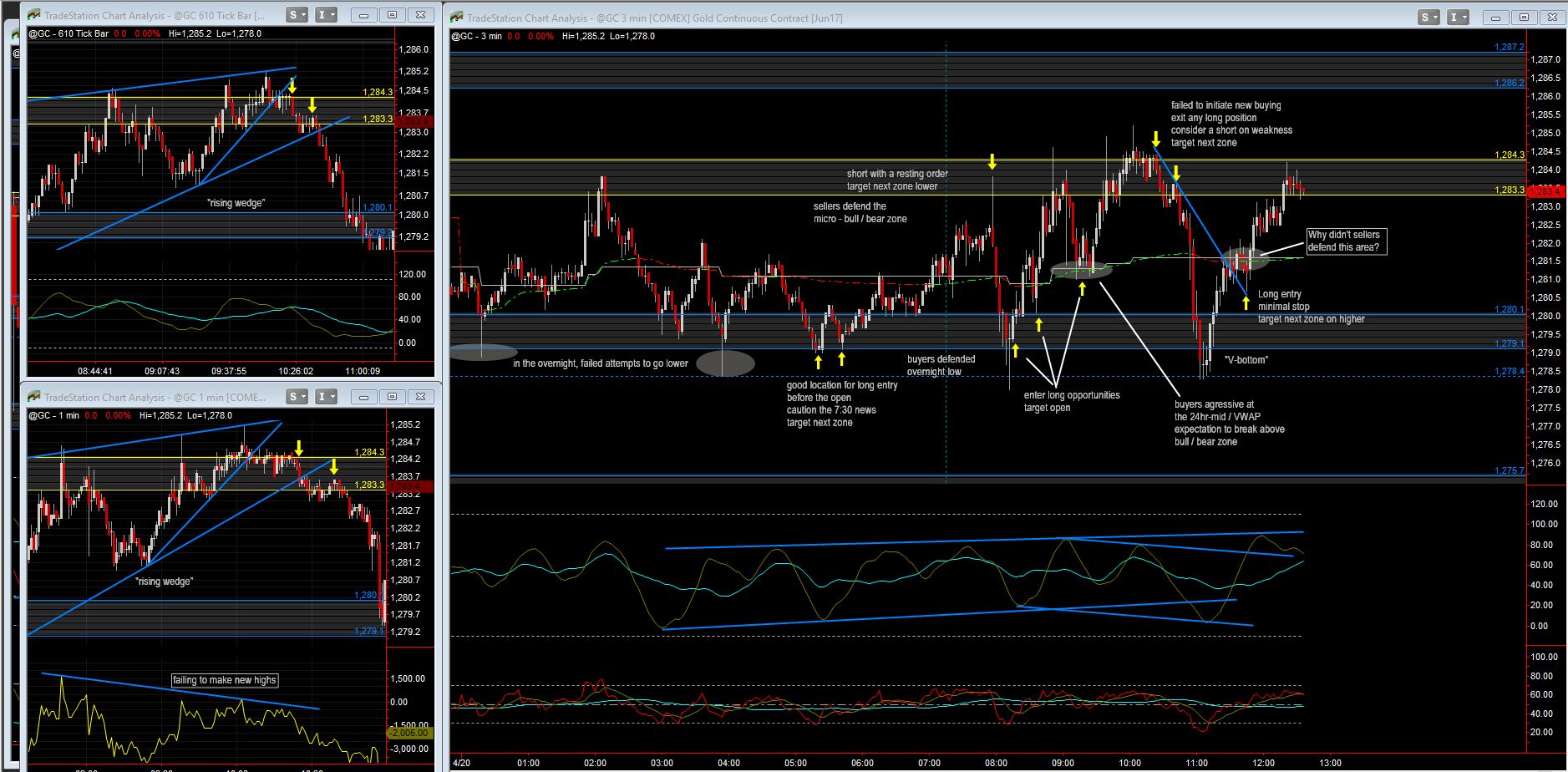
Task: Select 'sellers defend the micro - bull / bear zone'
Action: (x=860, y=213)
